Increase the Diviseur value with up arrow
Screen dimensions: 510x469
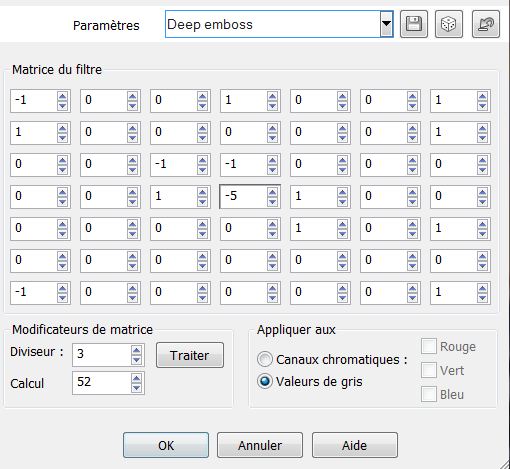pos(136,350)
